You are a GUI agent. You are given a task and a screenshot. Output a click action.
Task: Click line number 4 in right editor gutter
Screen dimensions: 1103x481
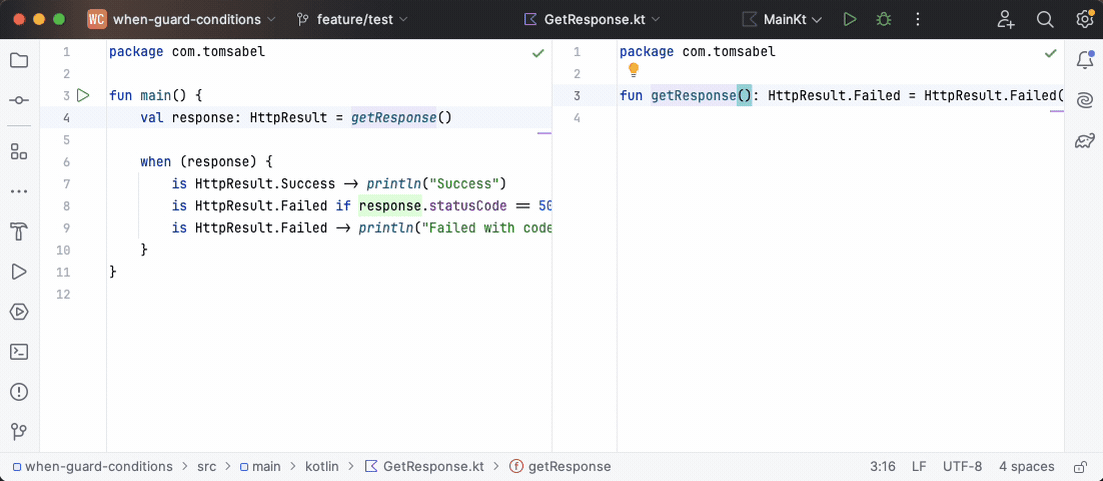coord(577,117)
